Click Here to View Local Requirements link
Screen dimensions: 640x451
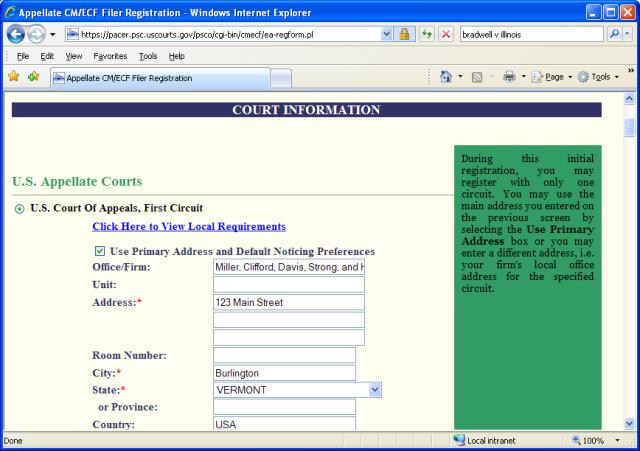[188, 227]
